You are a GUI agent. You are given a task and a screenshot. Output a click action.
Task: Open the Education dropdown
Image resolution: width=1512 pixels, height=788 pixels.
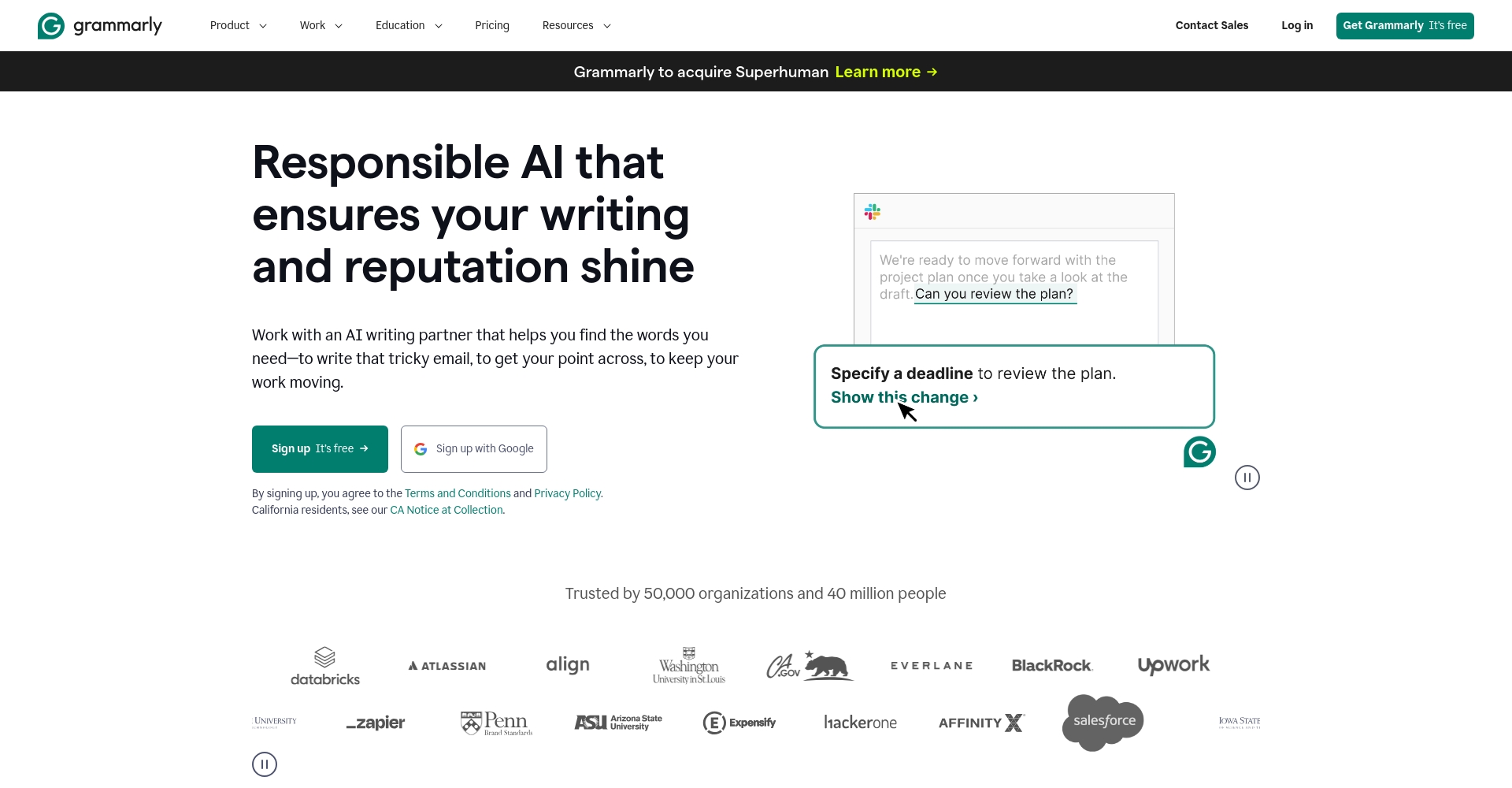(x=409, y=25)
